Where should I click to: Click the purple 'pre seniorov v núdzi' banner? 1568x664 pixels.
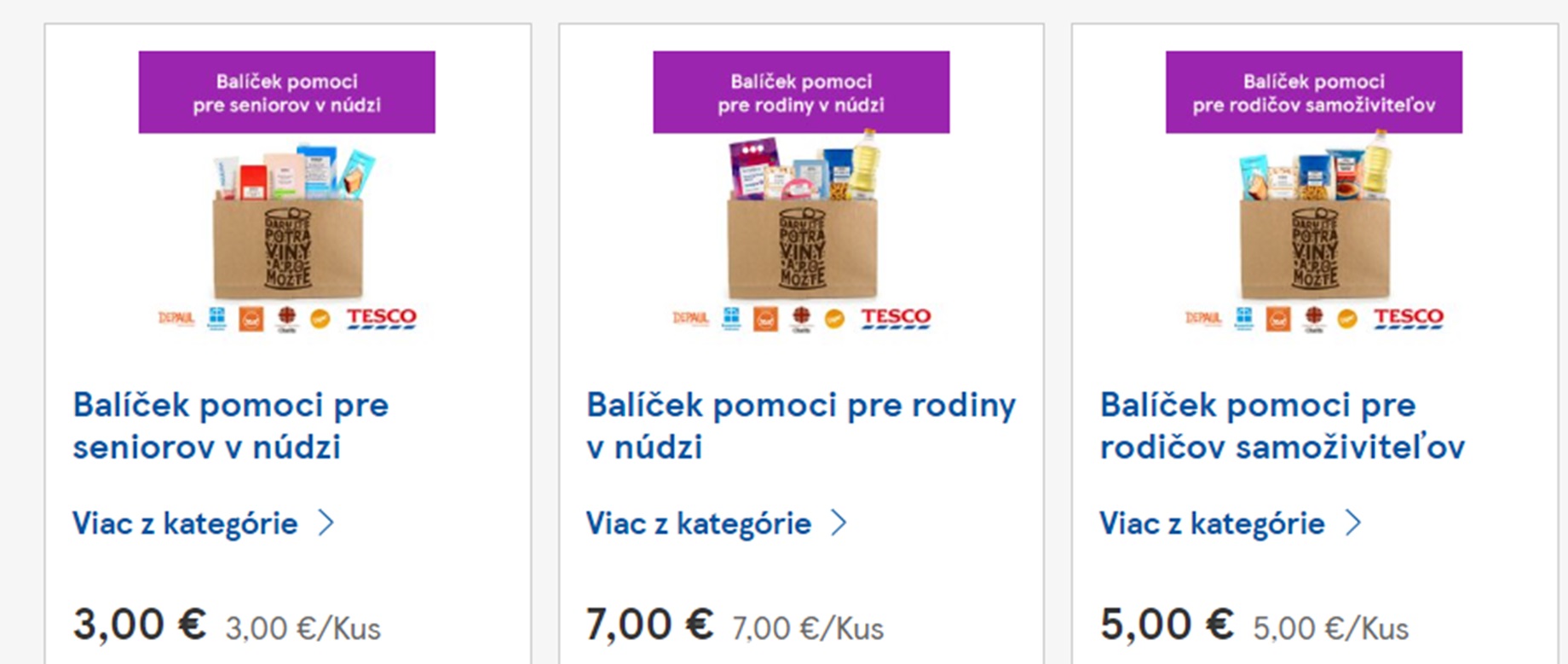[287, 92]
